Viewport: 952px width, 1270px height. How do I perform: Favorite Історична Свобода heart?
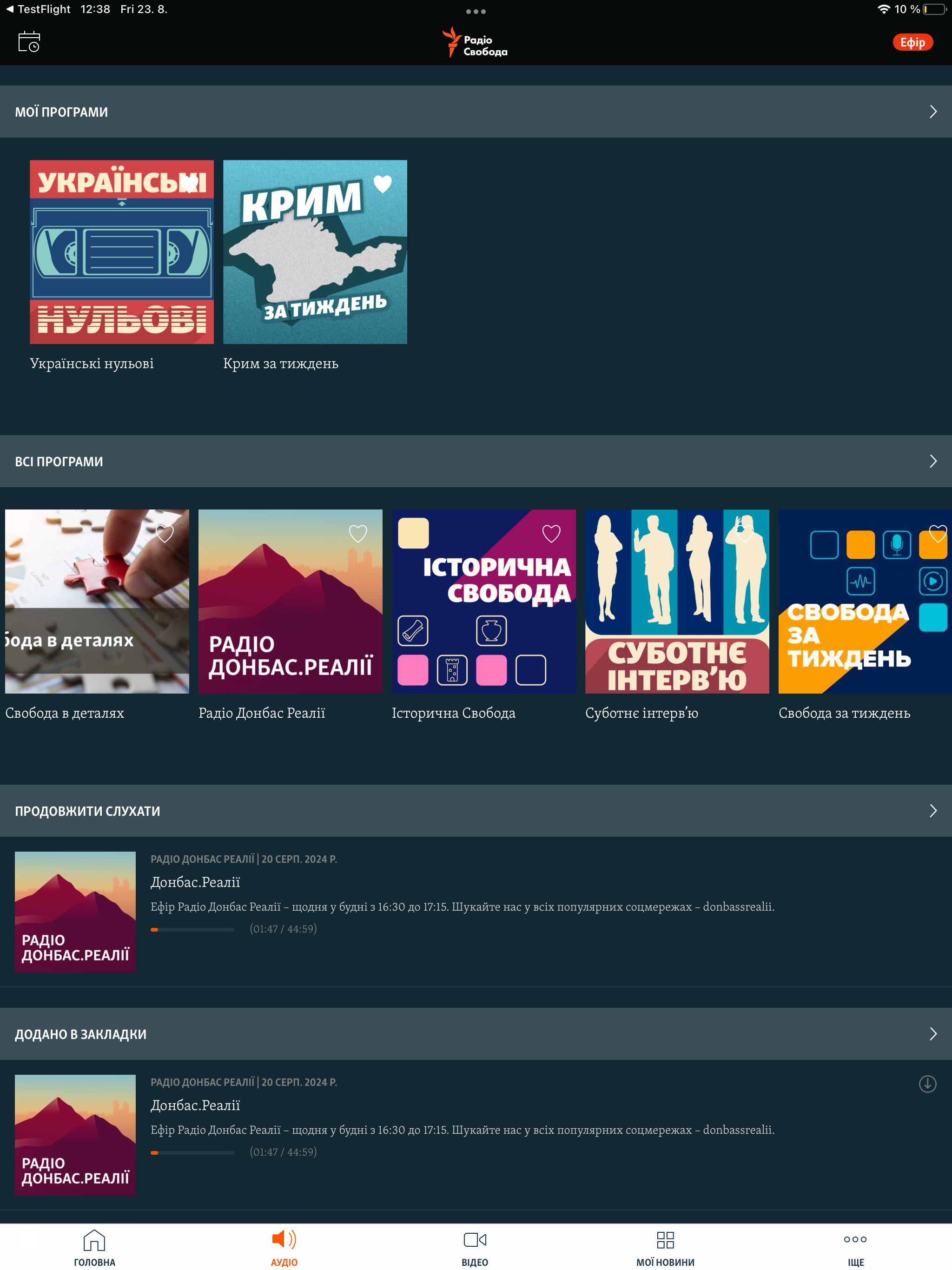[551, 533]
